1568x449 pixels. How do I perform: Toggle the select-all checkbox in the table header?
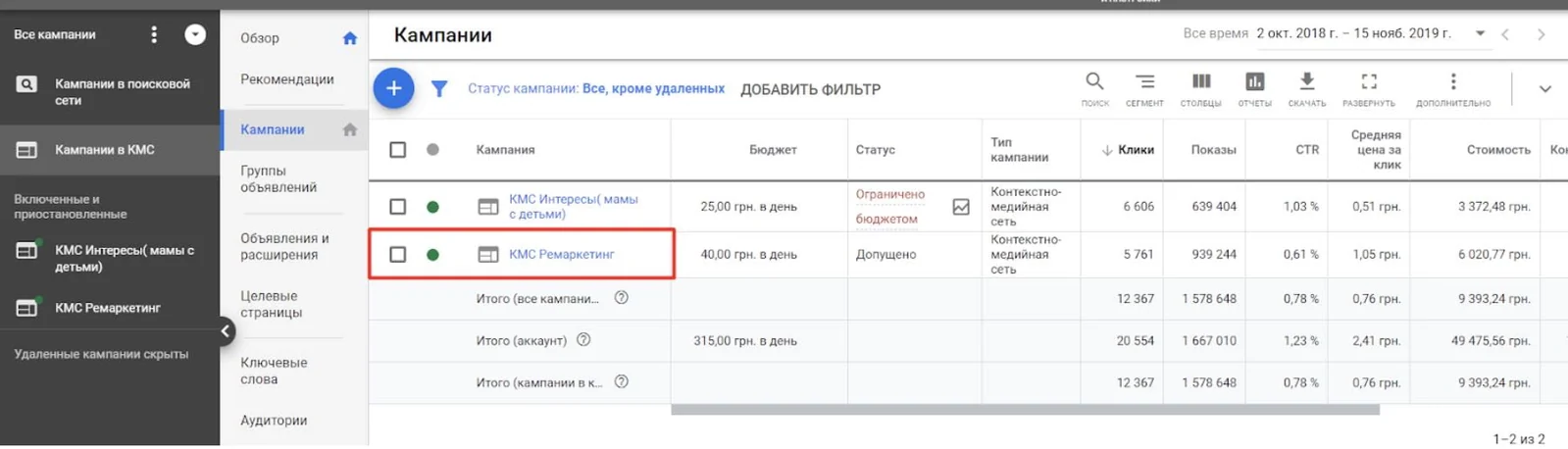pyautogui.click(x=397, y=150)
